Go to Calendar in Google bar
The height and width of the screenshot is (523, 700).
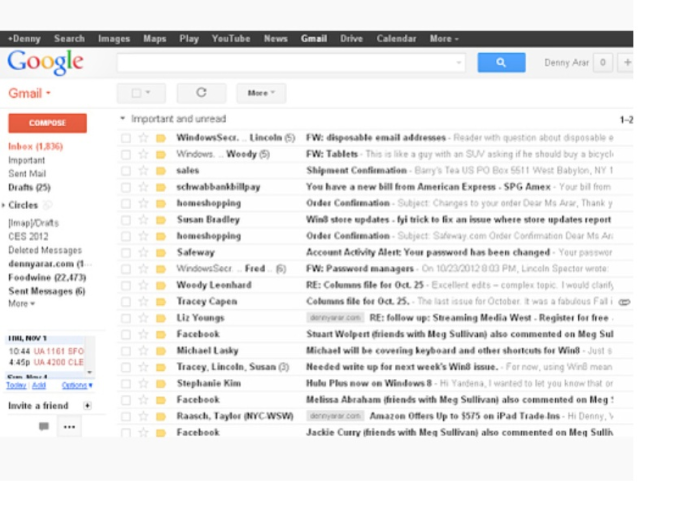[396, 39]
